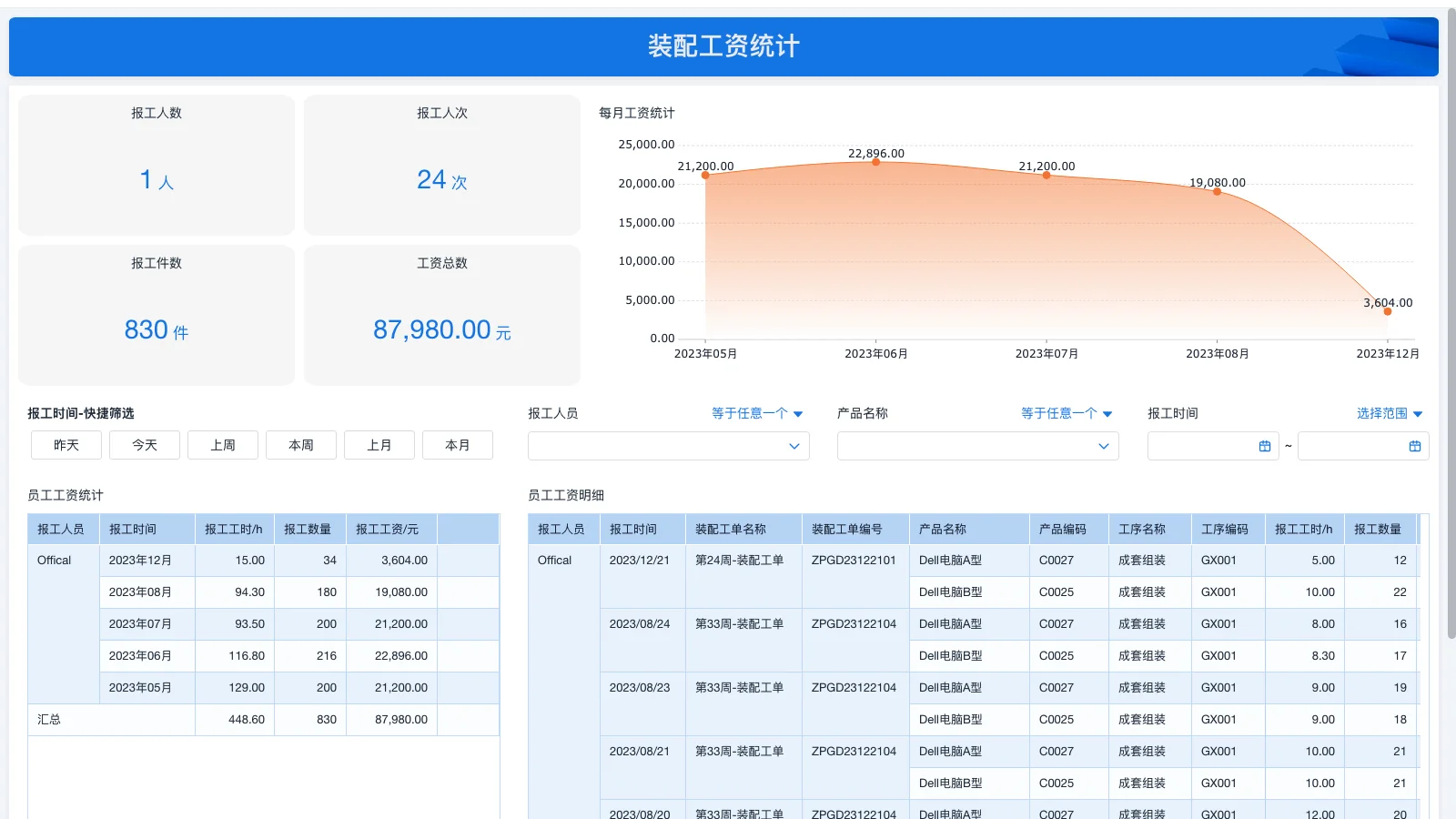Select the 上月 time filter
Viewport: 1456px width, 819px height.
click(x=379, y=445)
